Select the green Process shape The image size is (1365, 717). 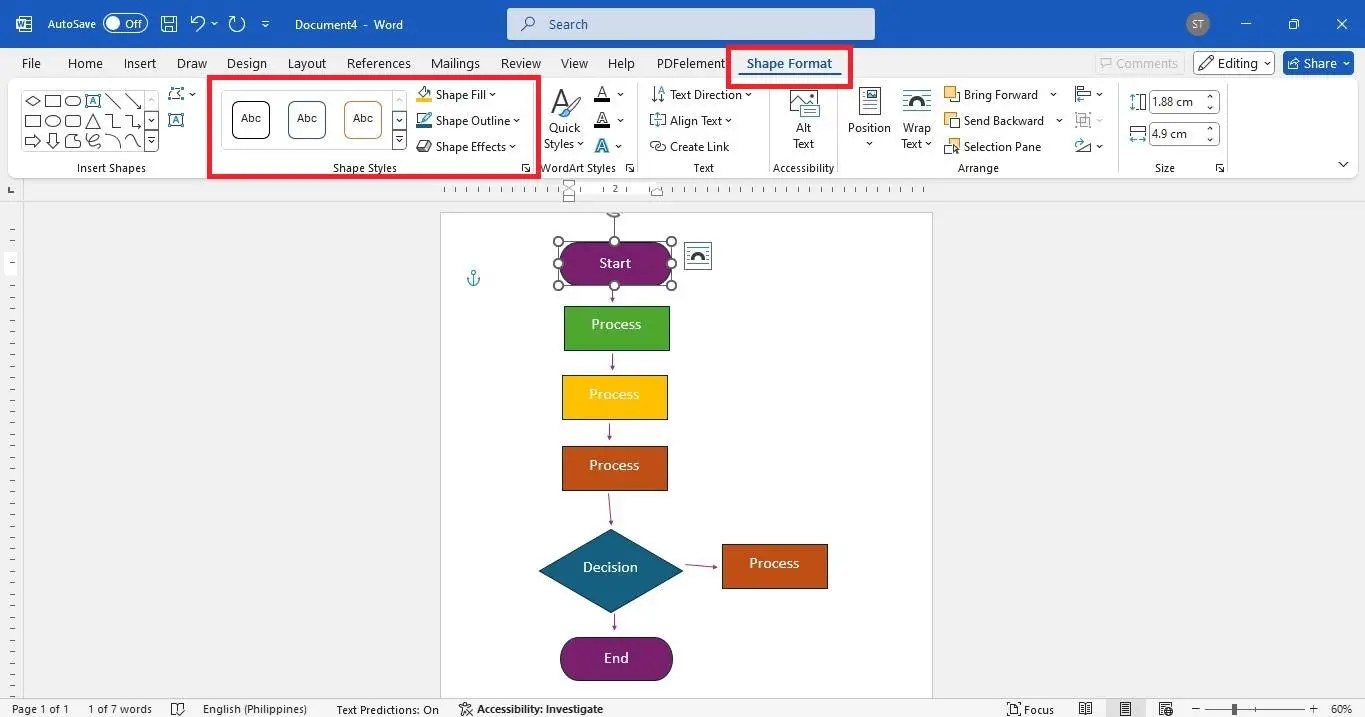pos(616,328)
